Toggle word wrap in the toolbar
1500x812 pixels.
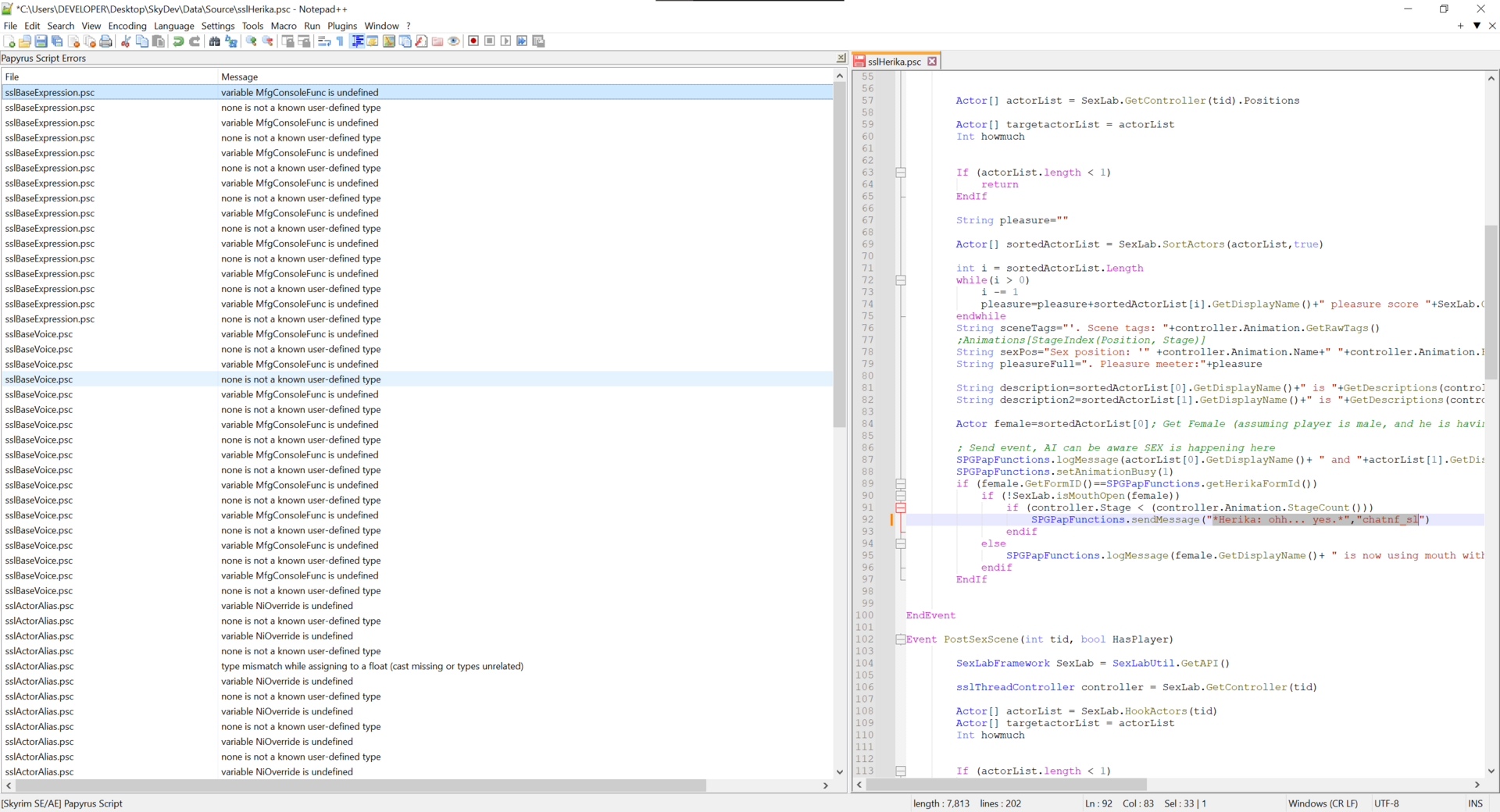coord(324,41)
